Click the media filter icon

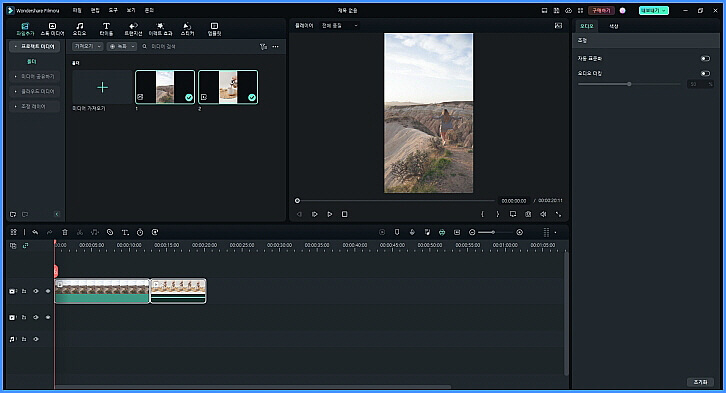pyautogui.click(x=263, y=47)
